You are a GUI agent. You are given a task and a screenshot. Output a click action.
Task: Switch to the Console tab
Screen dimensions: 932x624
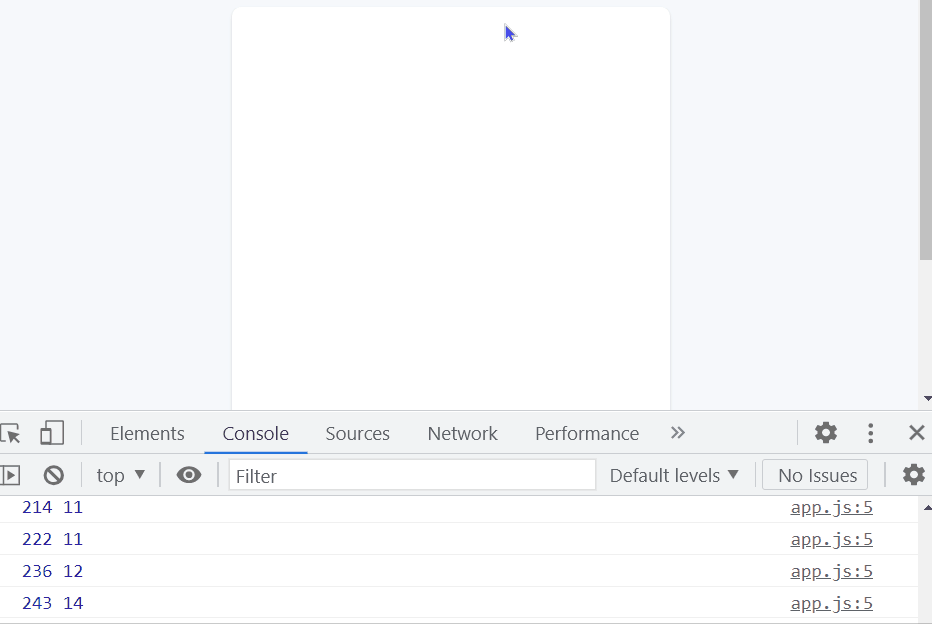[x=256, y=433]
